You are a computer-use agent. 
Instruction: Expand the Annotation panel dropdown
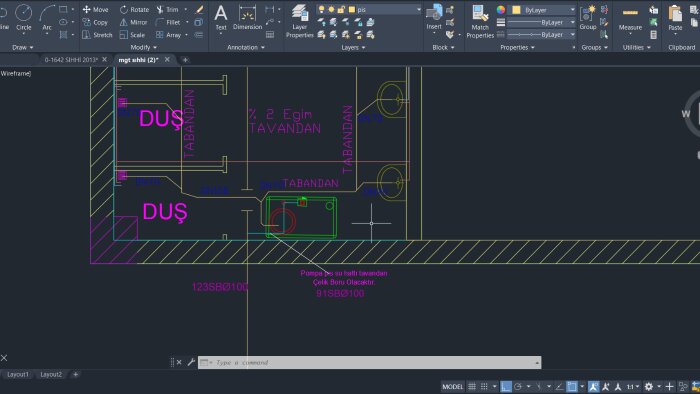(246, 47)
